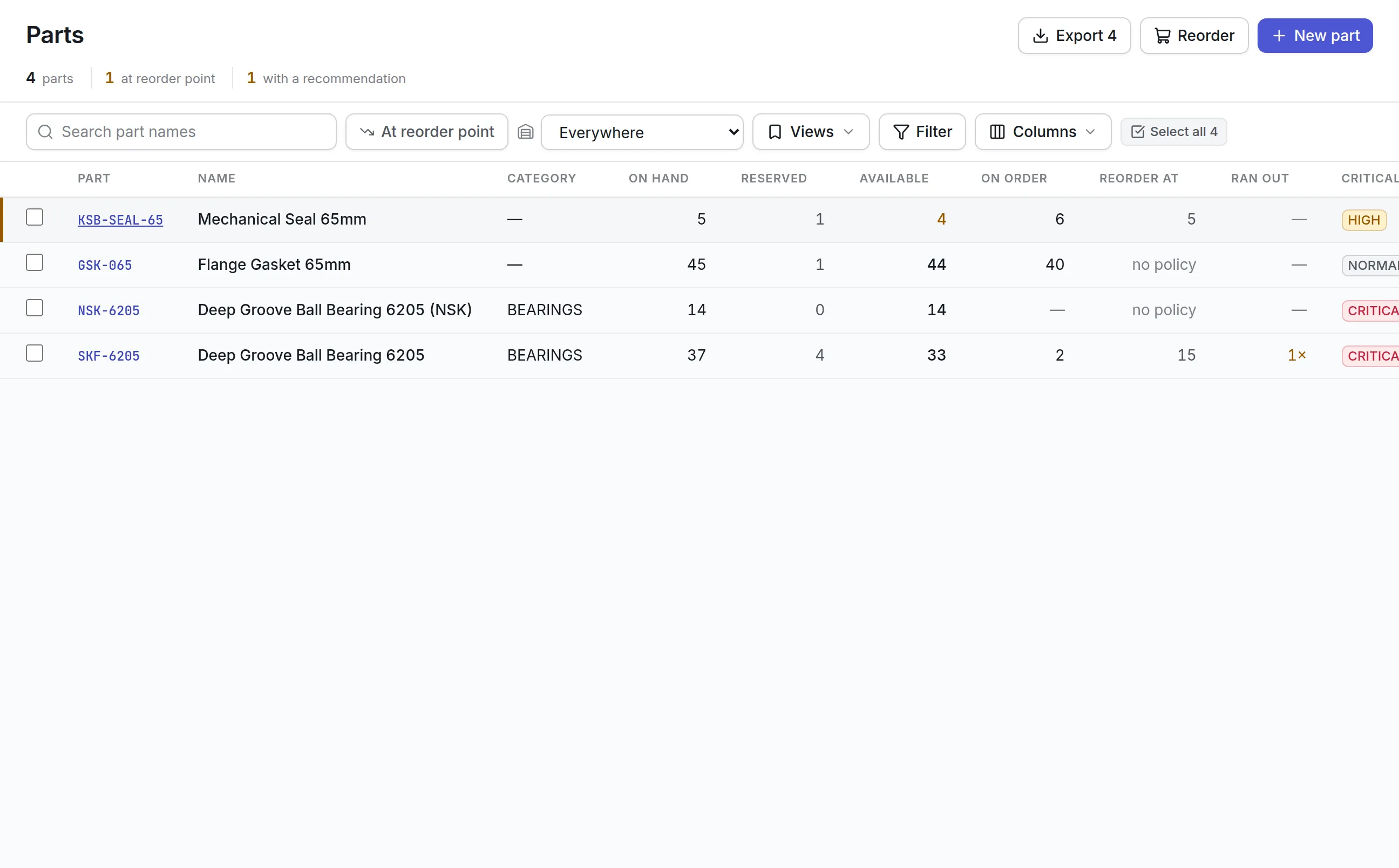Click the PART column header

pos(93,179)
